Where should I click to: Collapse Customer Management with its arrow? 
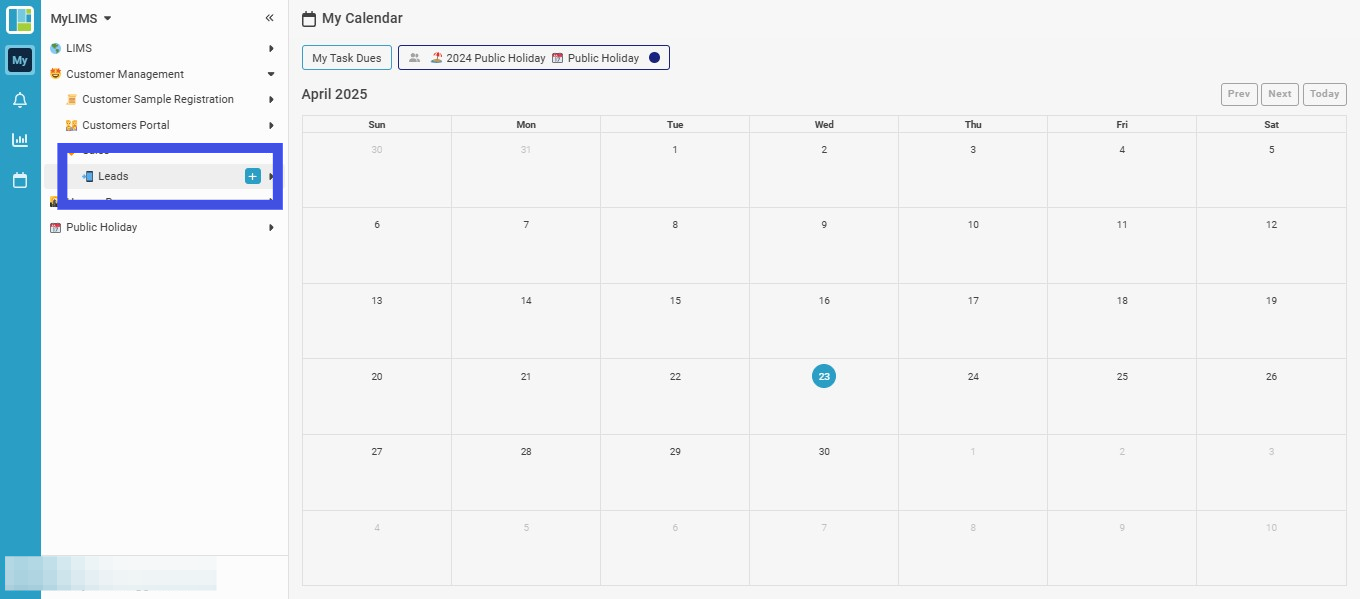pos(271,74)
